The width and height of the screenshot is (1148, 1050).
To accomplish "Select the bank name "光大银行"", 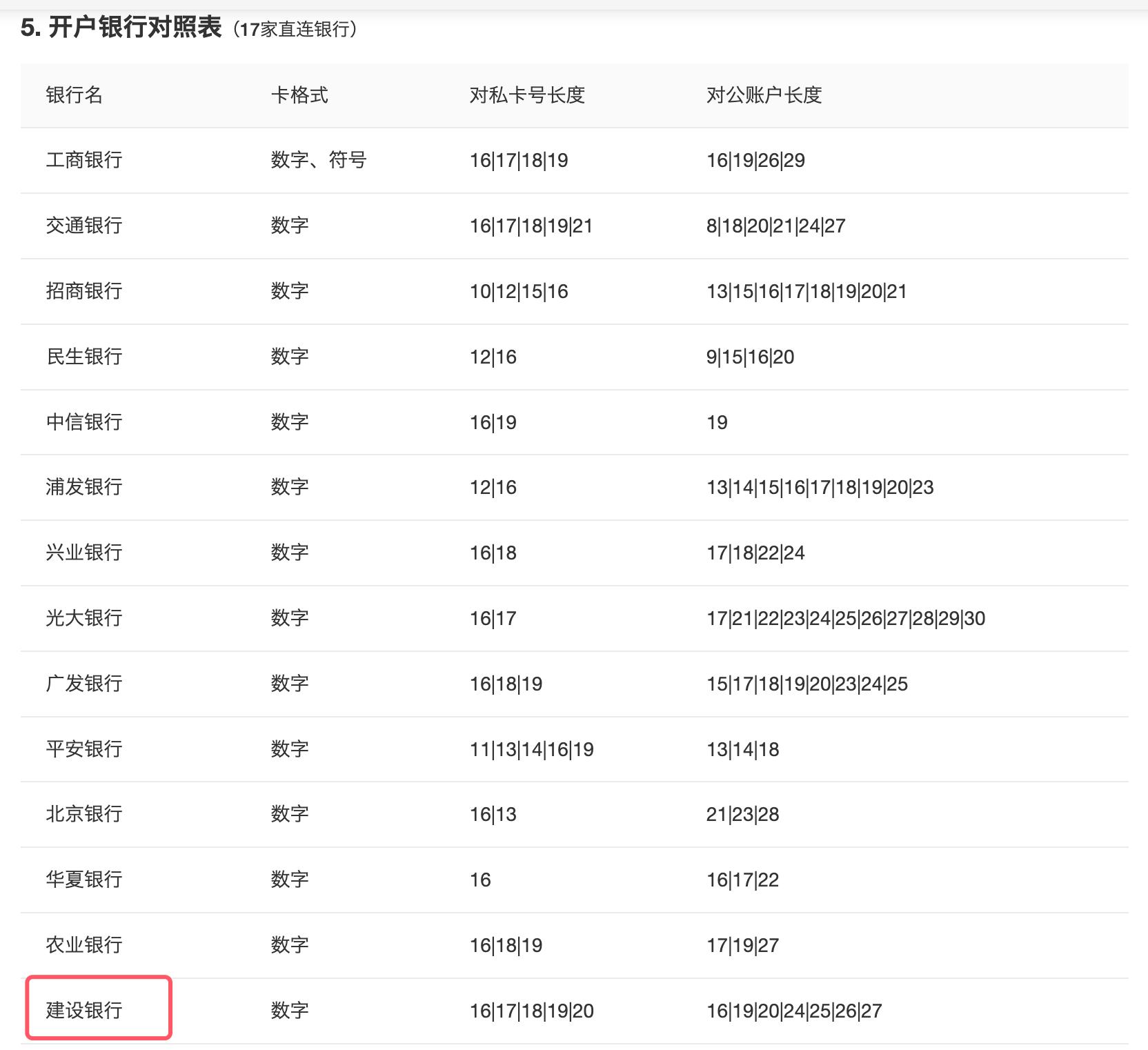I will coord(84,618).
